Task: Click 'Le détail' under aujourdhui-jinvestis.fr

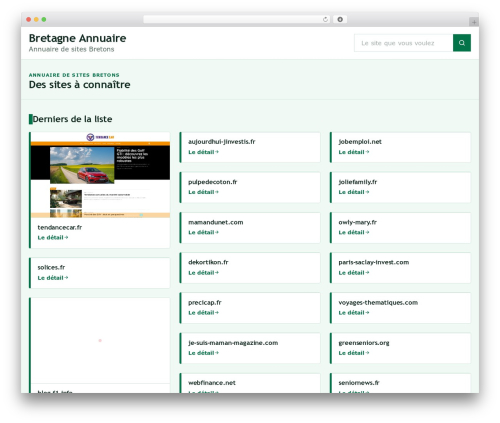Action: click(203, 152)
